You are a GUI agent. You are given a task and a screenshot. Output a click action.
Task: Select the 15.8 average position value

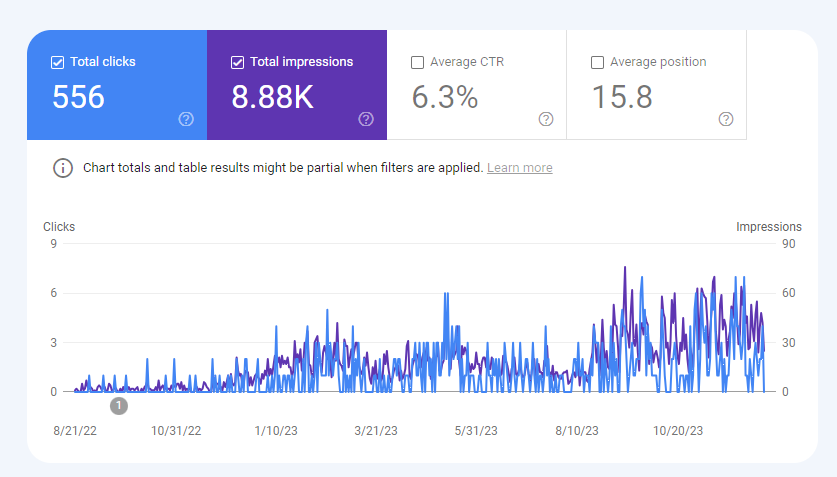pos(622,97)
